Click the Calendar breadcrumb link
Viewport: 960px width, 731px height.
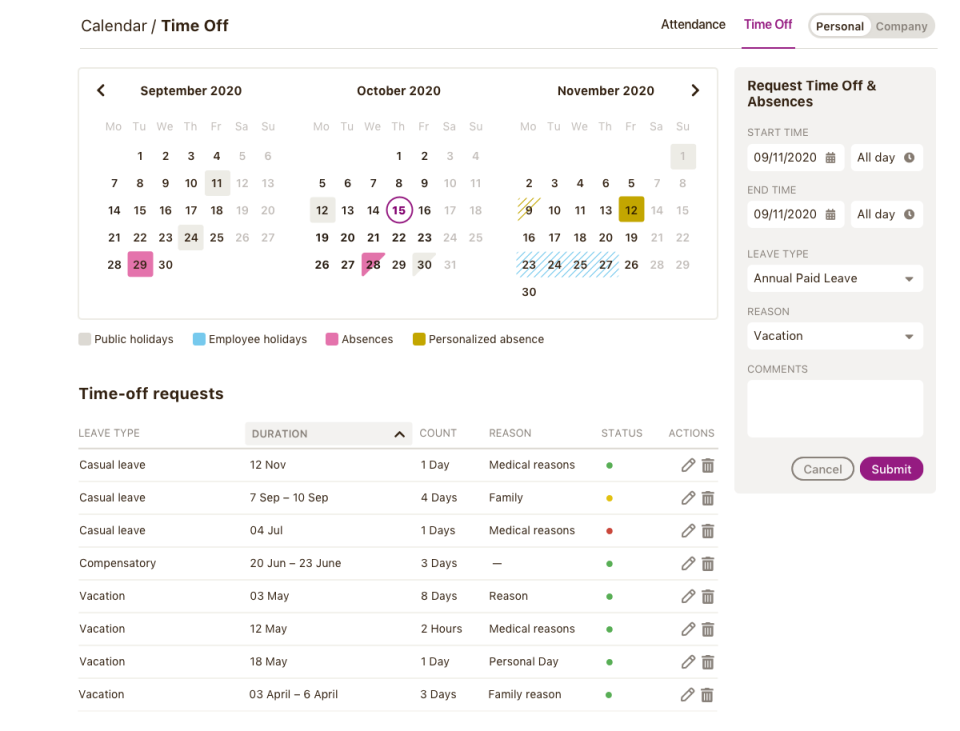(x=114, y=26)
